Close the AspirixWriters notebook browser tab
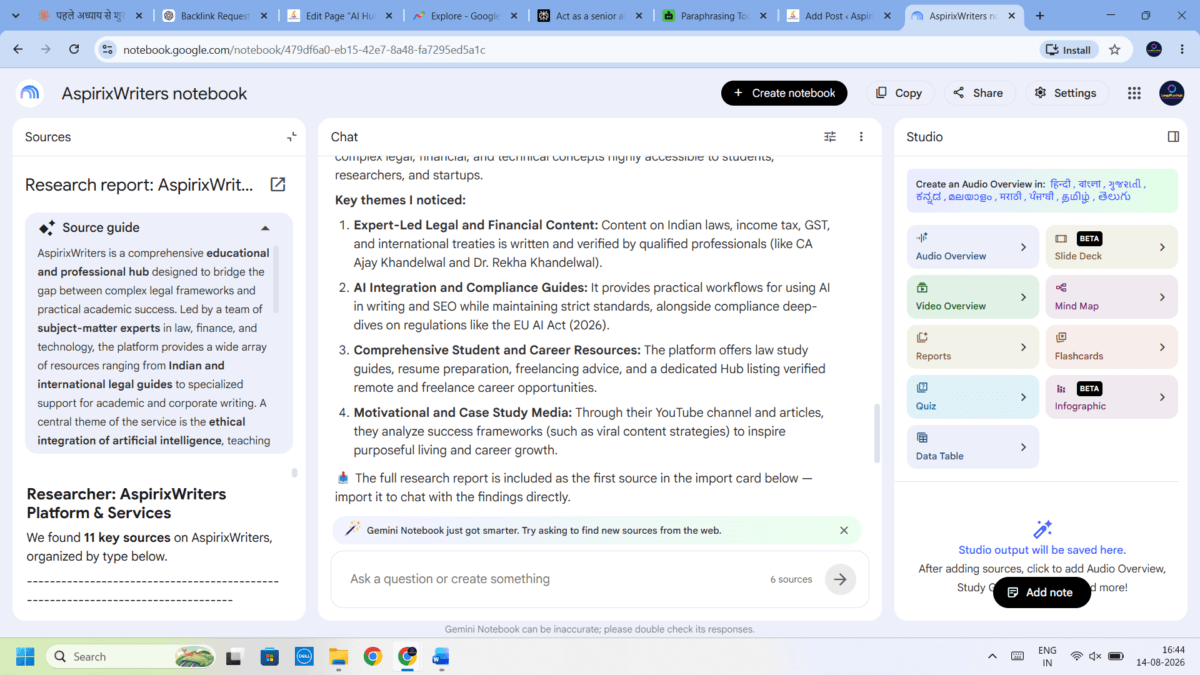 click(x=1011, y=16)
